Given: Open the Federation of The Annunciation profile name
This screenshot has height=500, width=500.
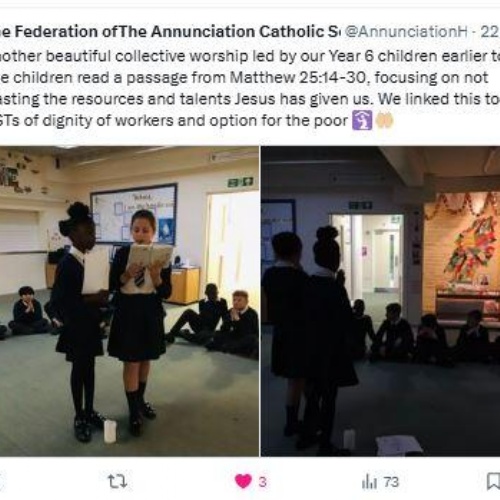Looking at the screenshot, I should pos(168,32).
